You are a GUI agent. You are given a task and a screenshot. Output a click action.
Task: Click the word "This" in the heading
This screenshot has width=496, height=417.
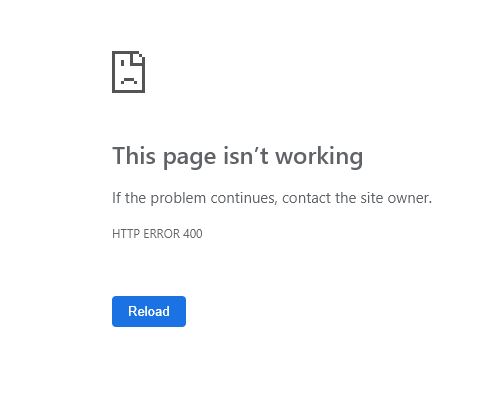(x=134, y=156)
